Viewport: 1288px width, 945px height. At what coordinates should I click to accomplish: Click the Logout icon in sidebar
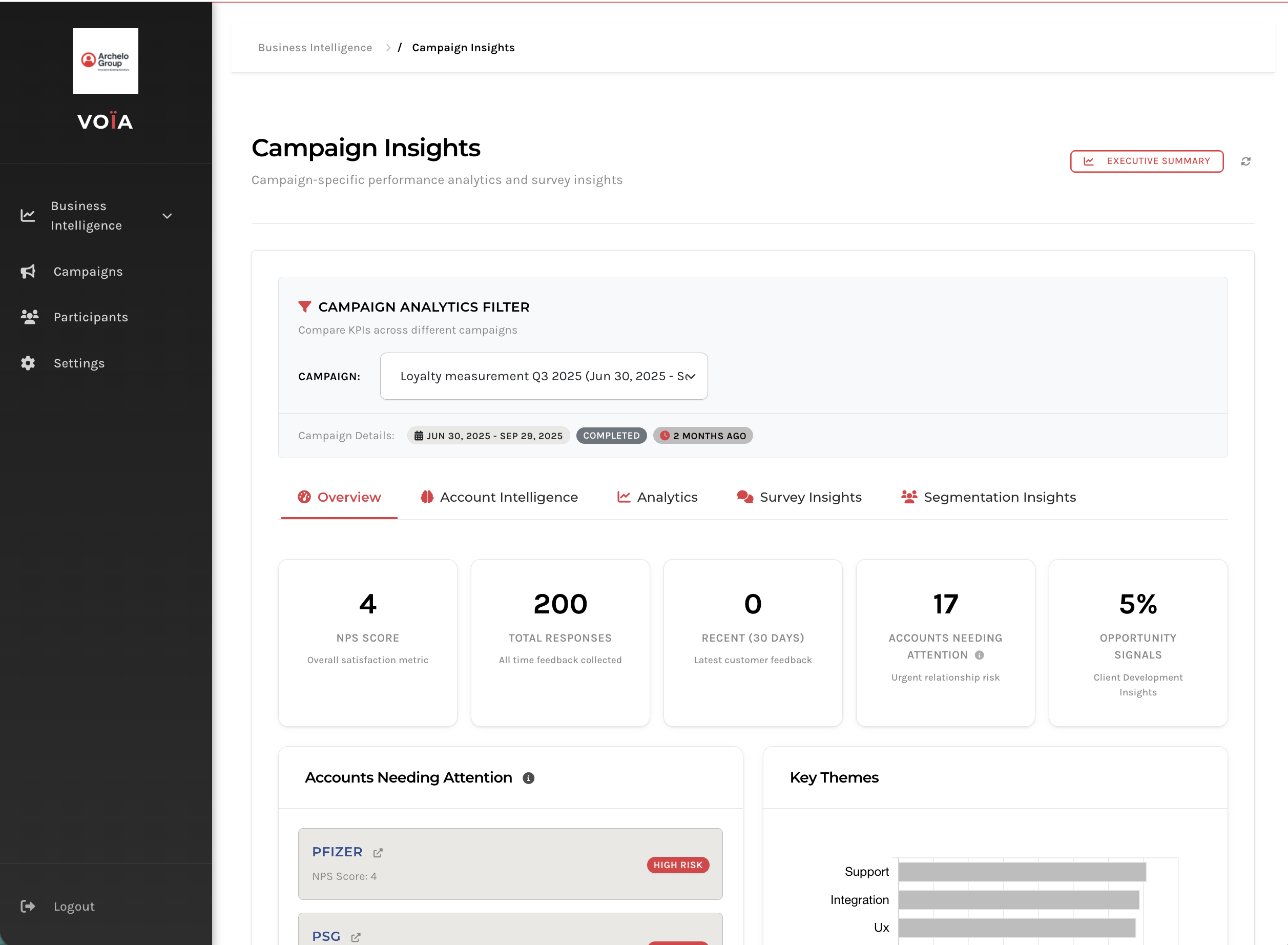tap(28, 906)
